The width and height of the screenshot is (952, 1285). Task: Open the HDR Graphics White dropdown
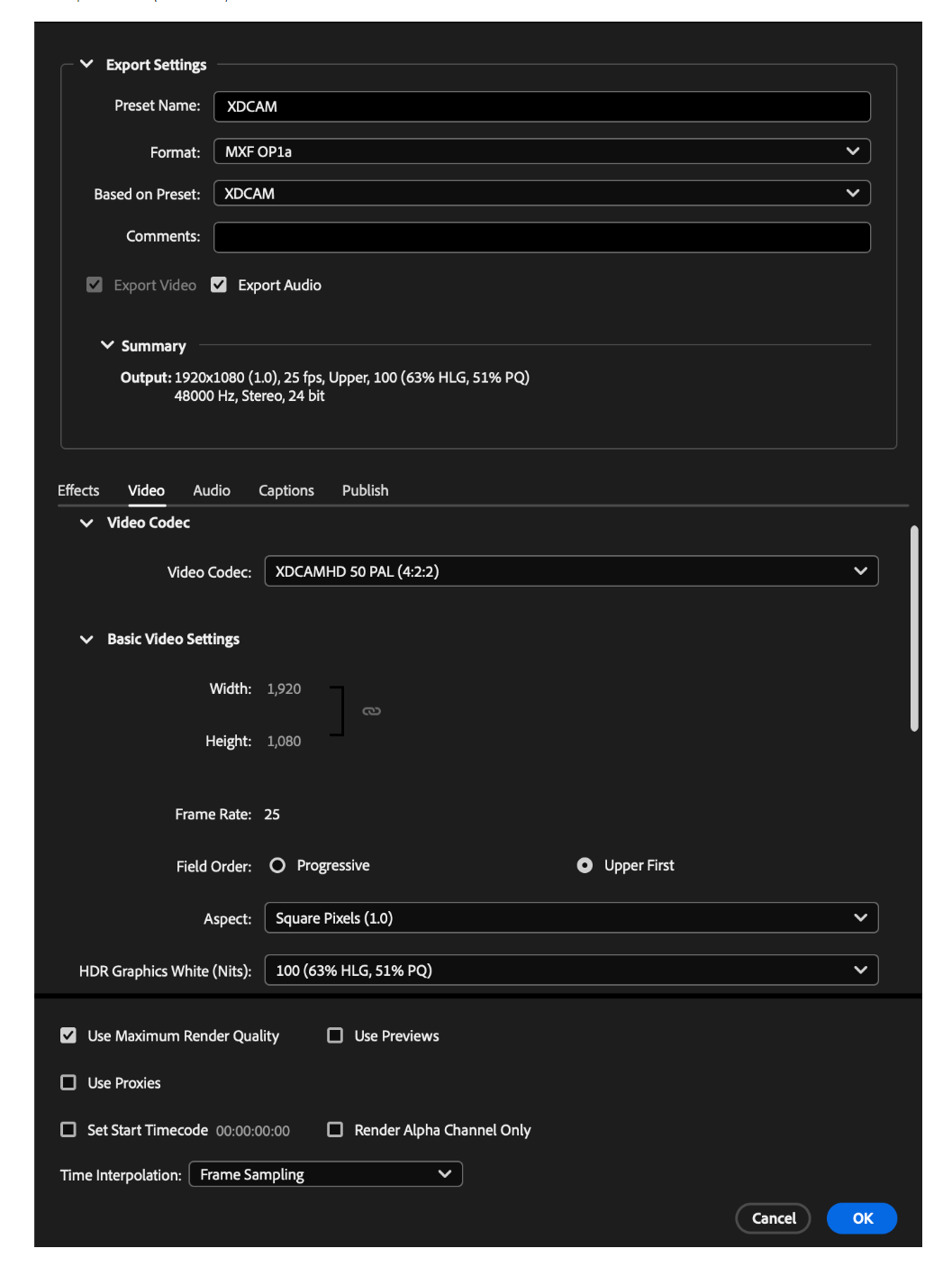(x=571, y=971)
